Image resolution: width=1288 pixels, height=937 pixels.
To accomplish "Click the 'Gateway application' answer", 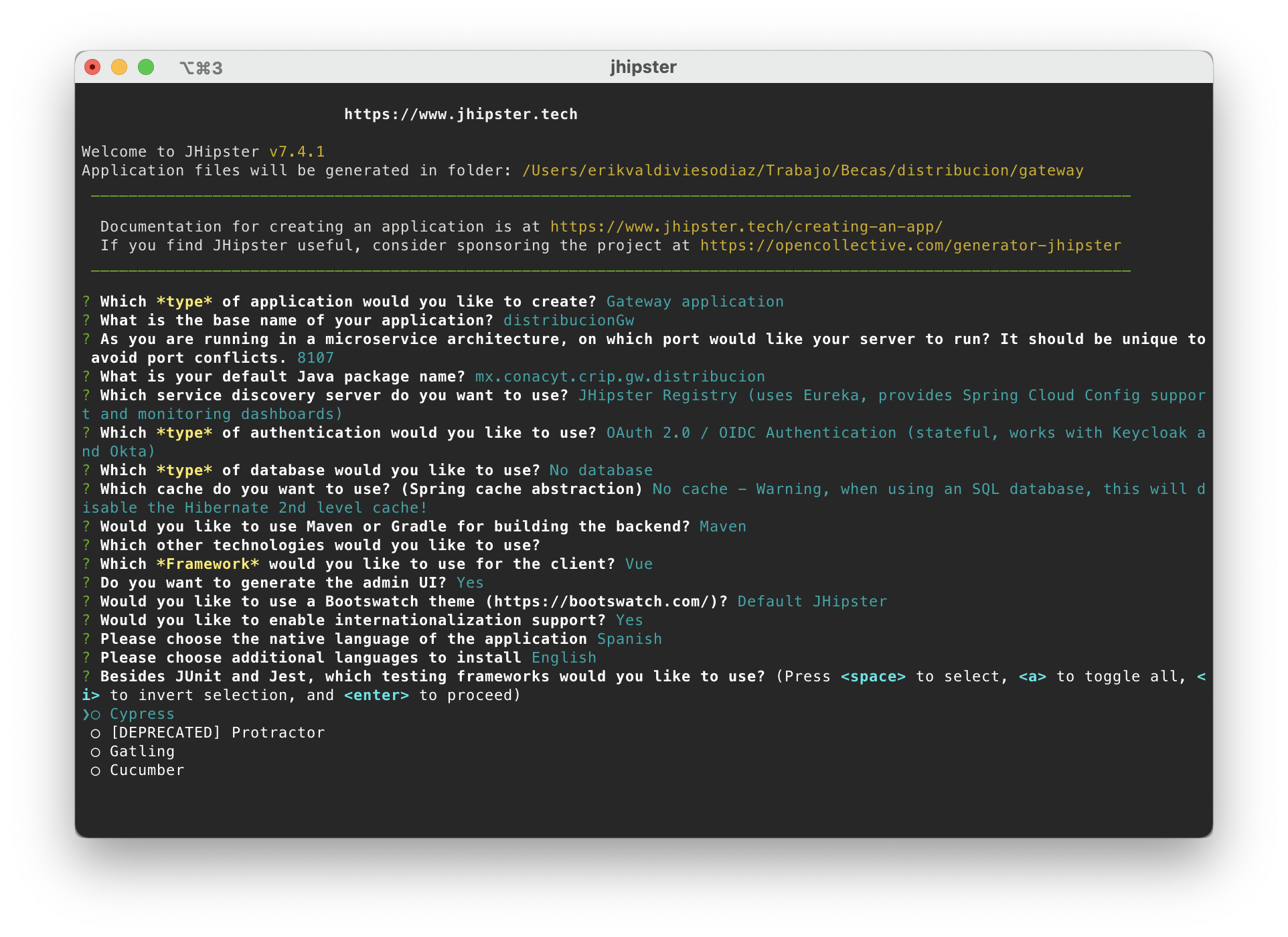I will click(x=695, y=302).
